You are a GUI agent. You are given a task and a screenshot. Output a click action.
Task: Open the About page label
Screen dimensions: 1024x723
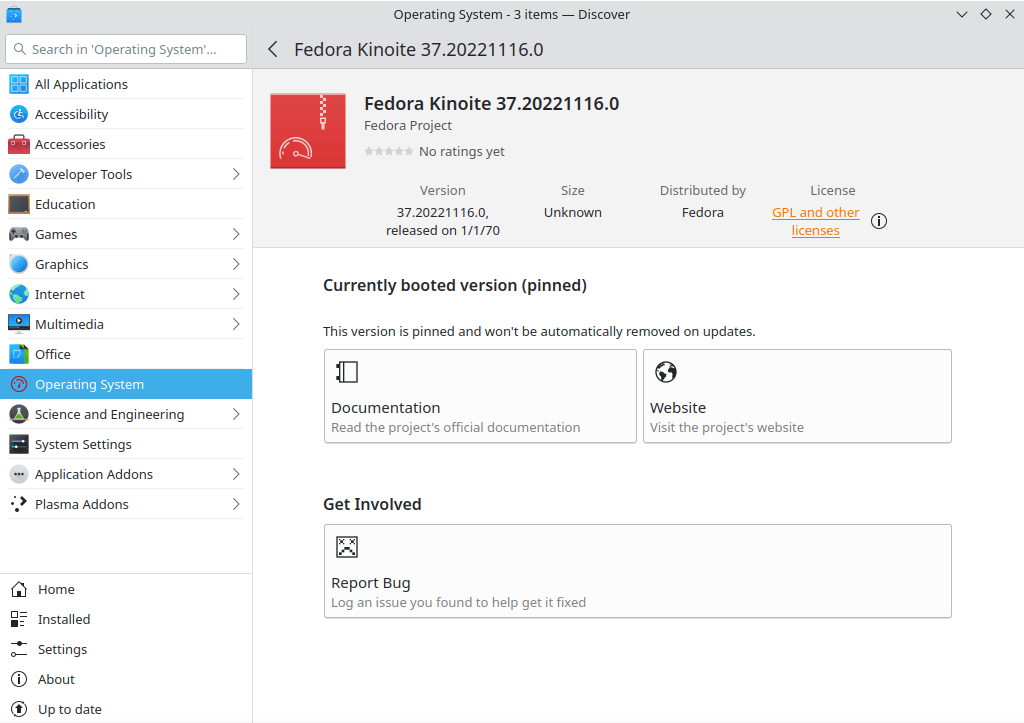pyautogui.click(x=56, y=679)
